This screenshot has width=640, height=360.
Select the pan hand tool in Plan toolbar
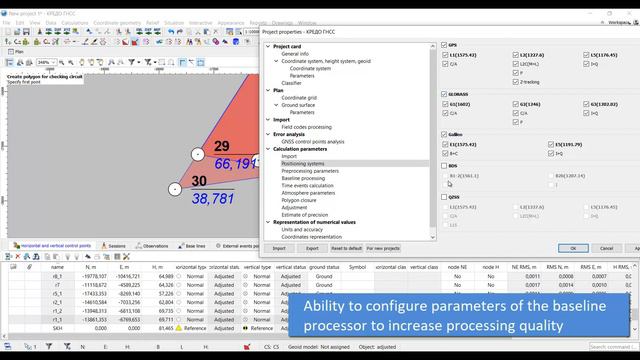82,62
